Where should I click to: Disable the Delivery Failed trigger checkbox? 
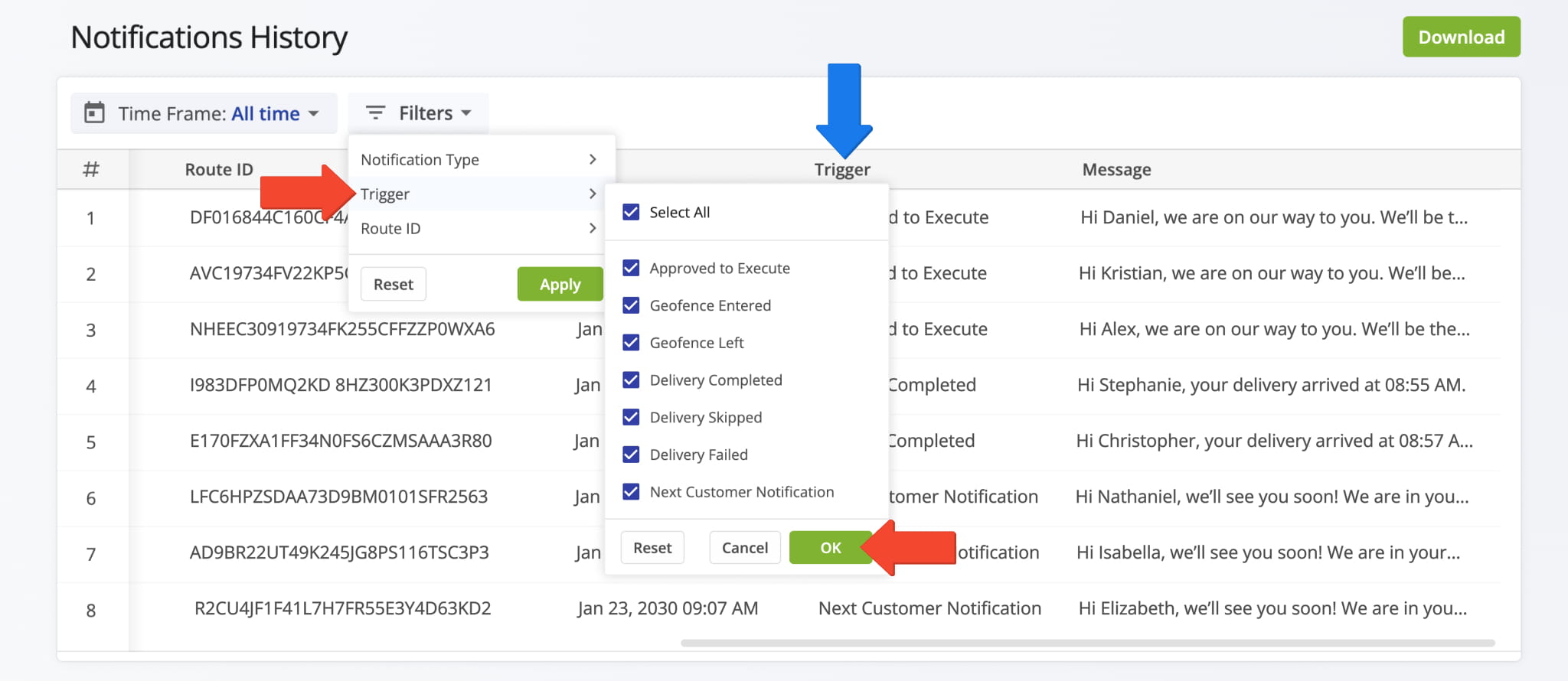coord(631,455)
